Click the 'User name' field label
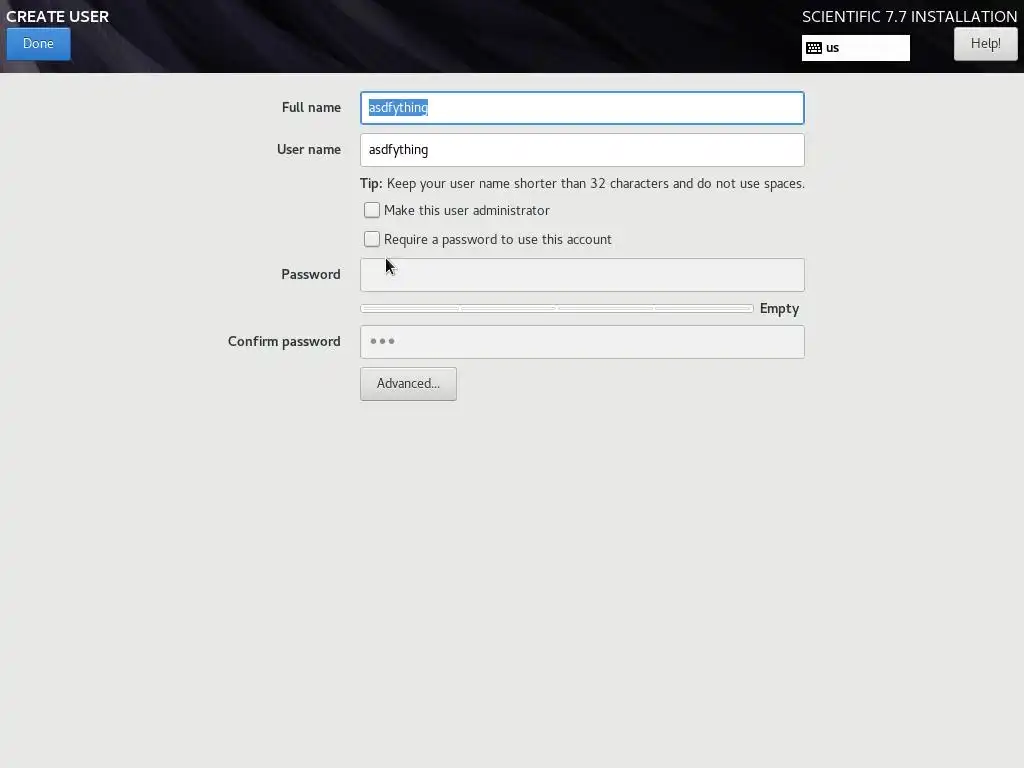 coord(309,150)
